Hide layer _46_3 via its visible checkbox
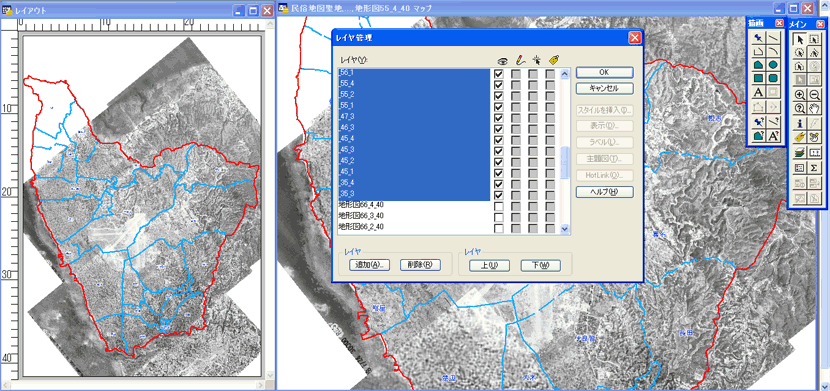 (498, 129)
